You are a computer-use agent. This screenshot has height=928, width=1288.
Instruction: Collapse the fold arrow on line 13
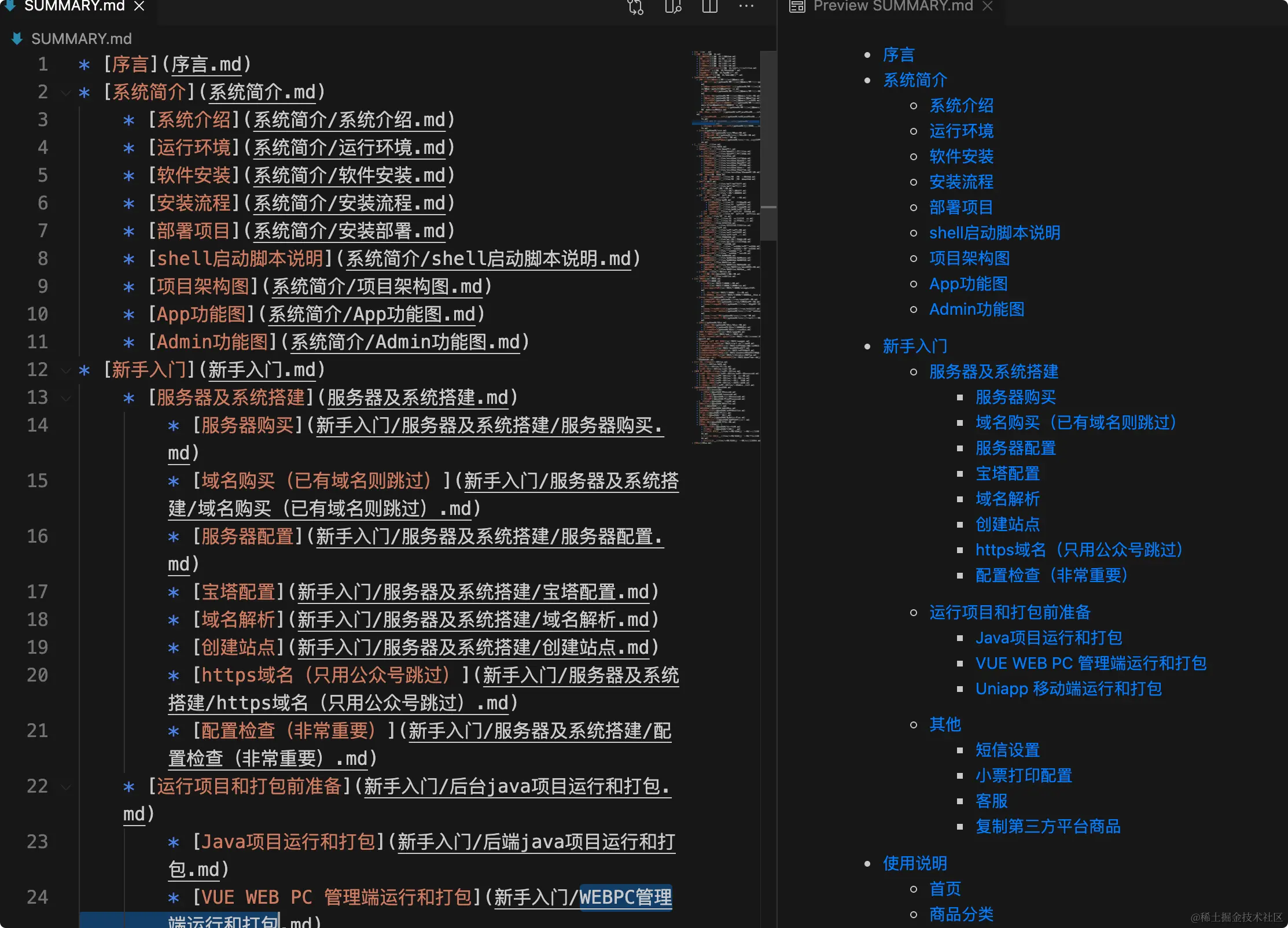coord(66,398)
